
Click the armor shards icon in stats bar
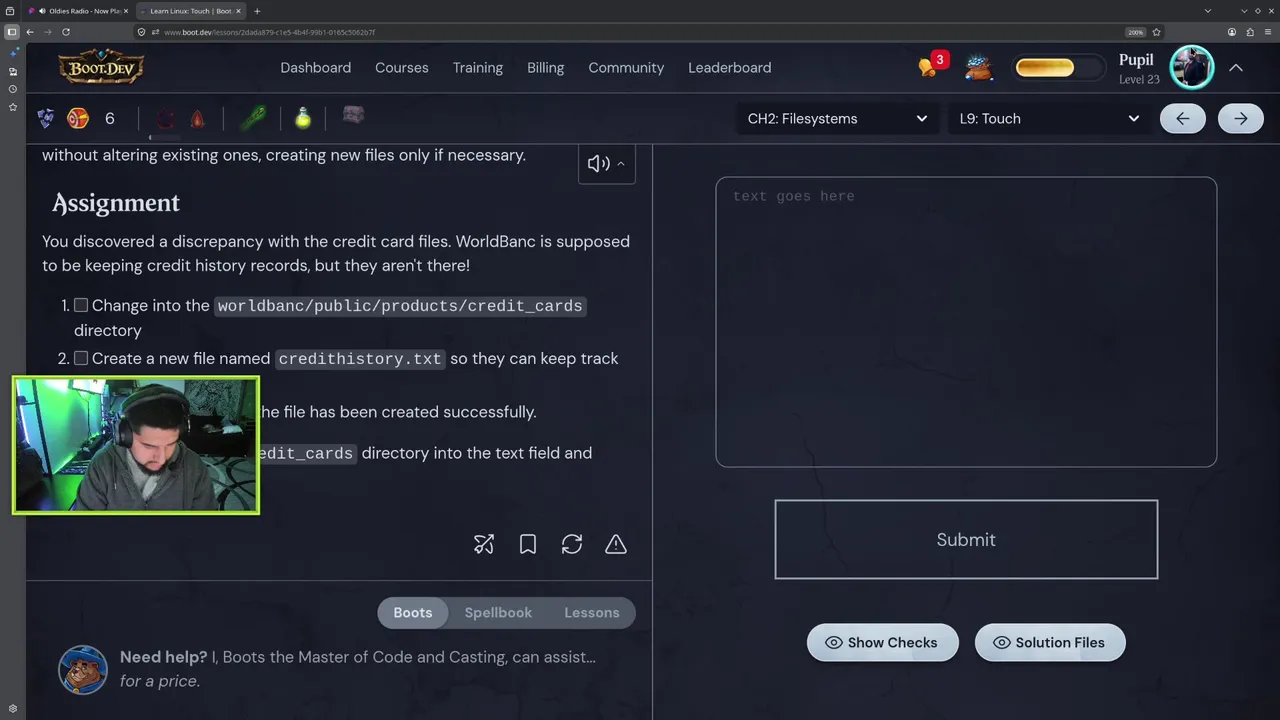tap(46, 118)
